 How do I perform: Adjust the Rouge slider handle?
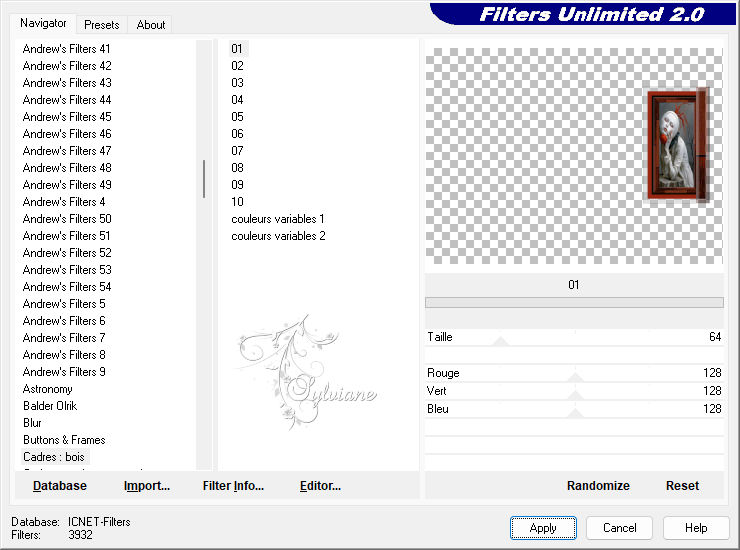pos(575,377)
